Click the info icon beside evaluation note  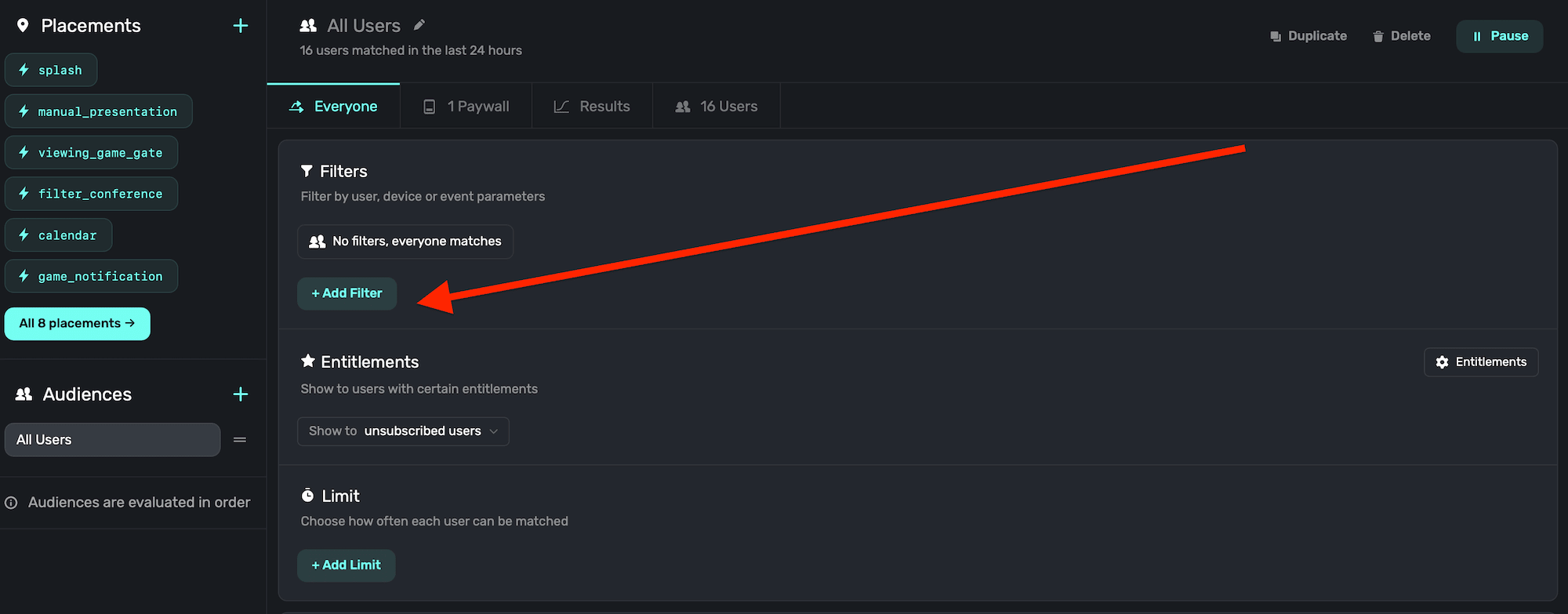pos(11,503)
